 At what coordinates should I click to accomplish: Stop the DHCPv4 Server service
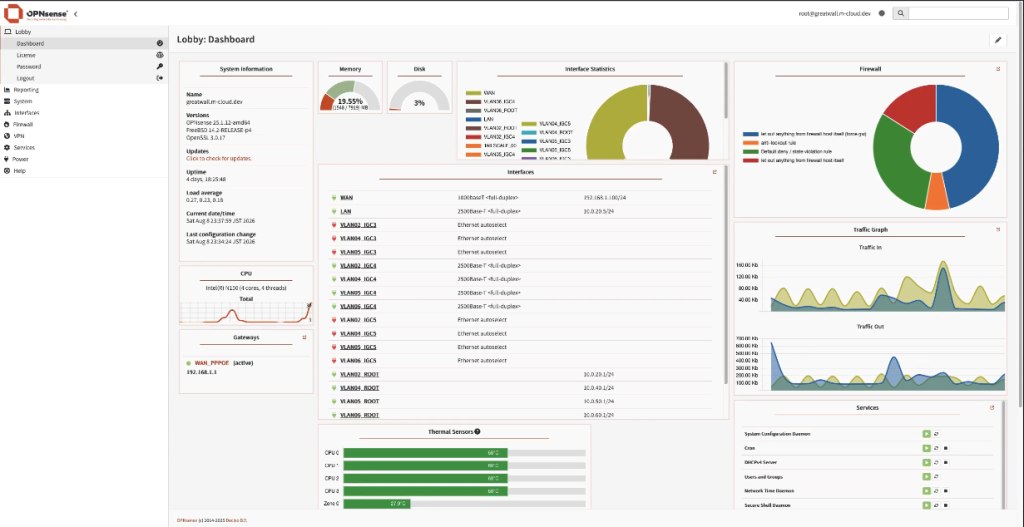pyautogui.click(x=946, y=462)
